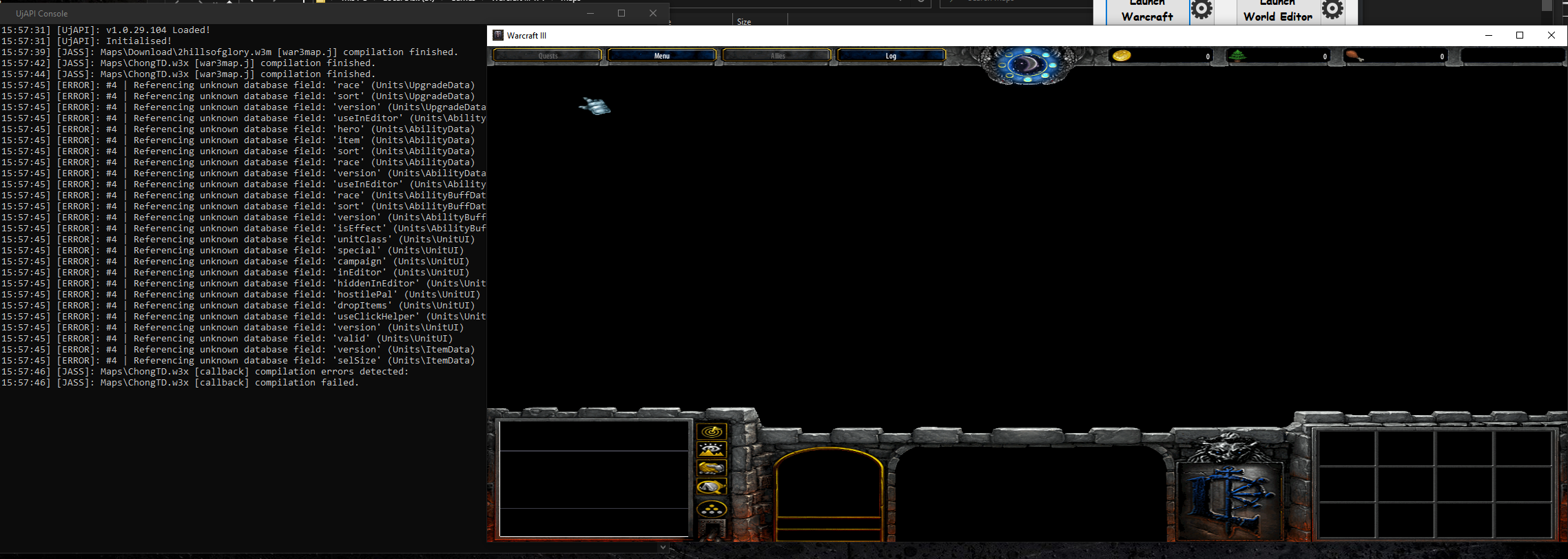Toggle minimap terrain display button
1568x559 pixels.
[712, 450]
